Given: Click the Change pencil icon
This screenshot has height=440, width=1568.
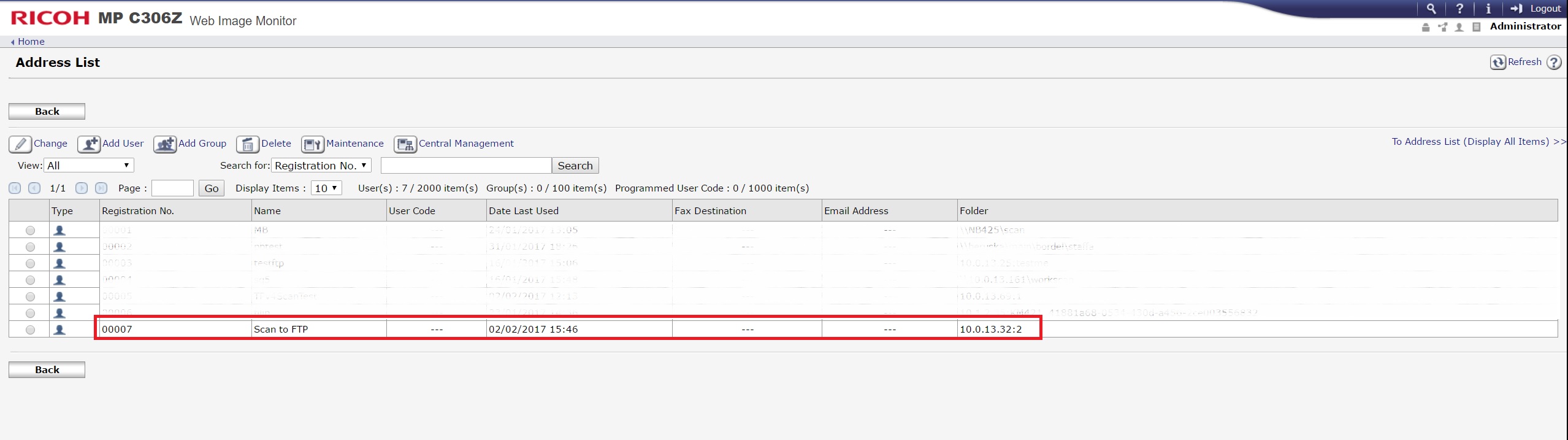Looking at the screenshot, I should coord(20,144).
